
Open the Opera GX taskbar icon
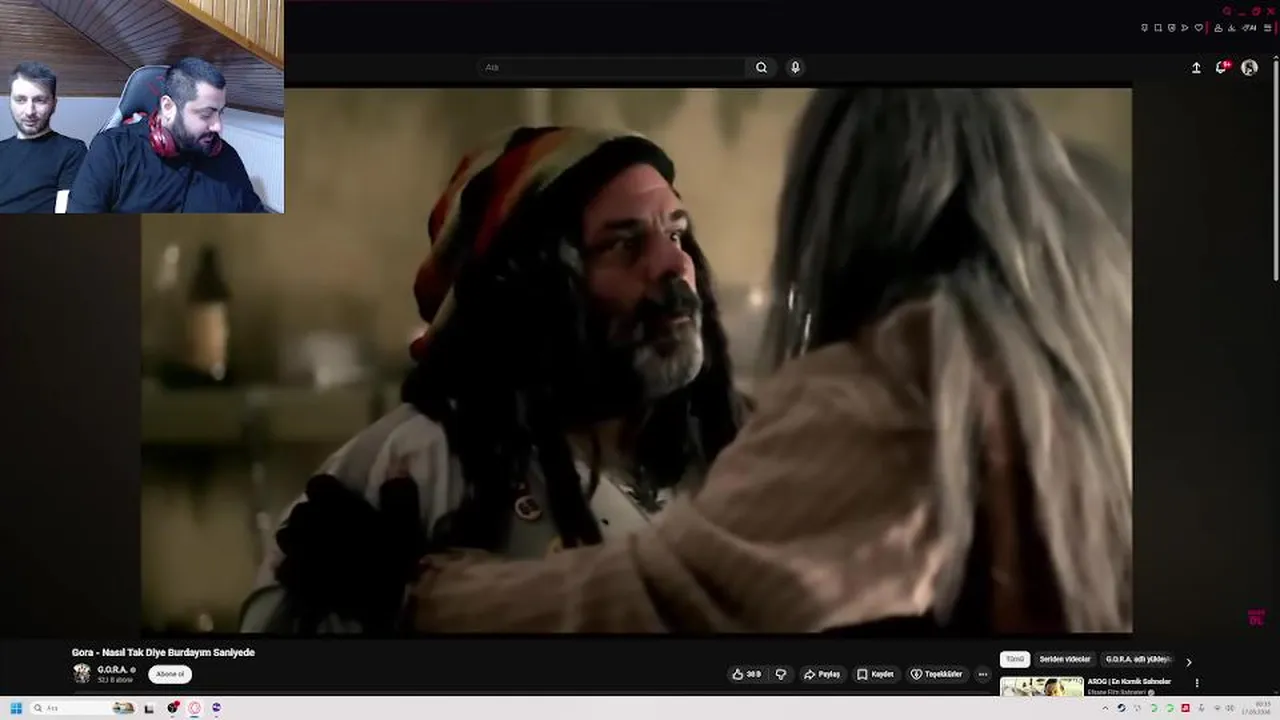point(194,708)
